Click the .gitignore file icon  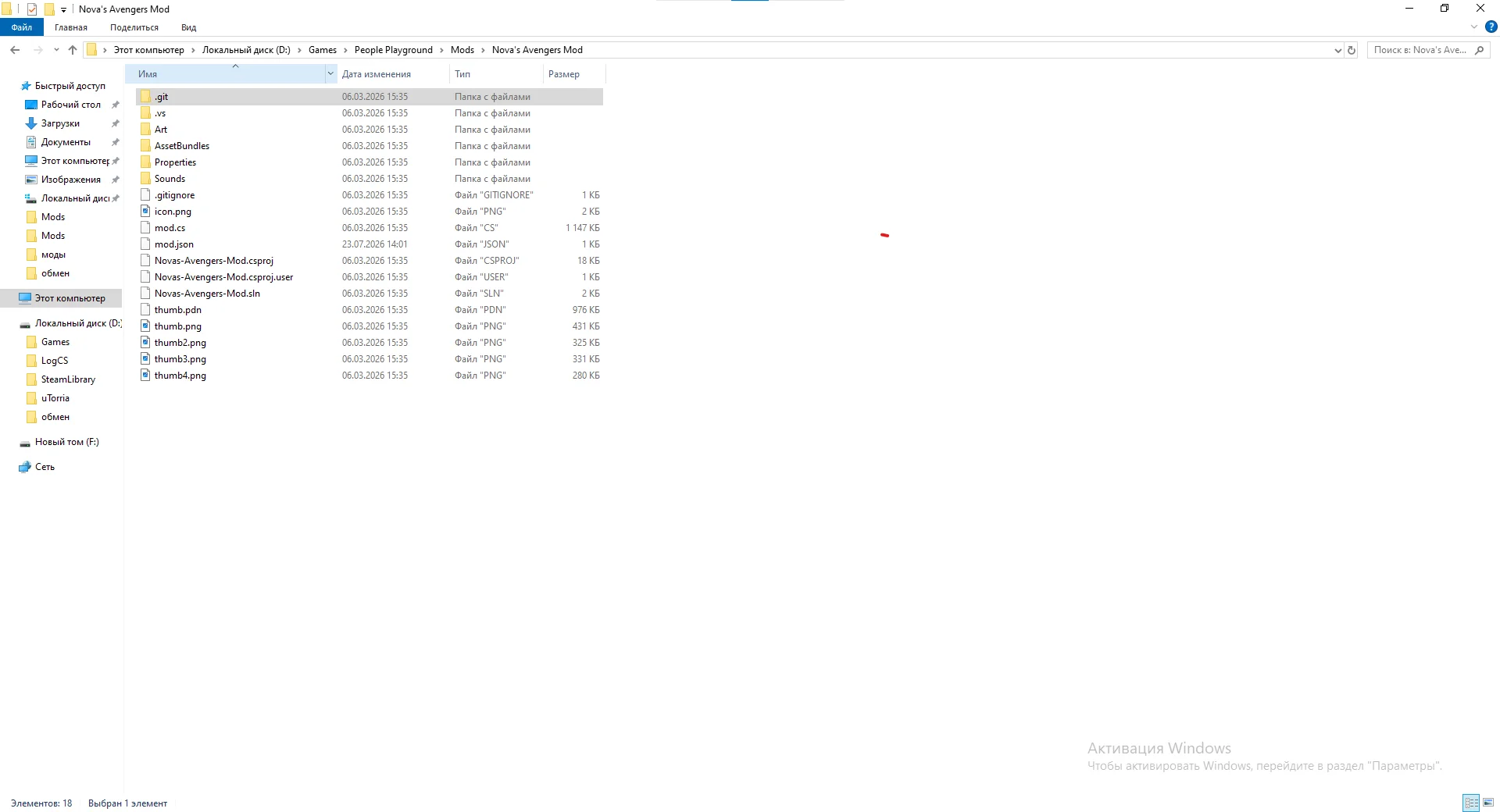pyautogui.click(x=145, y=195)
